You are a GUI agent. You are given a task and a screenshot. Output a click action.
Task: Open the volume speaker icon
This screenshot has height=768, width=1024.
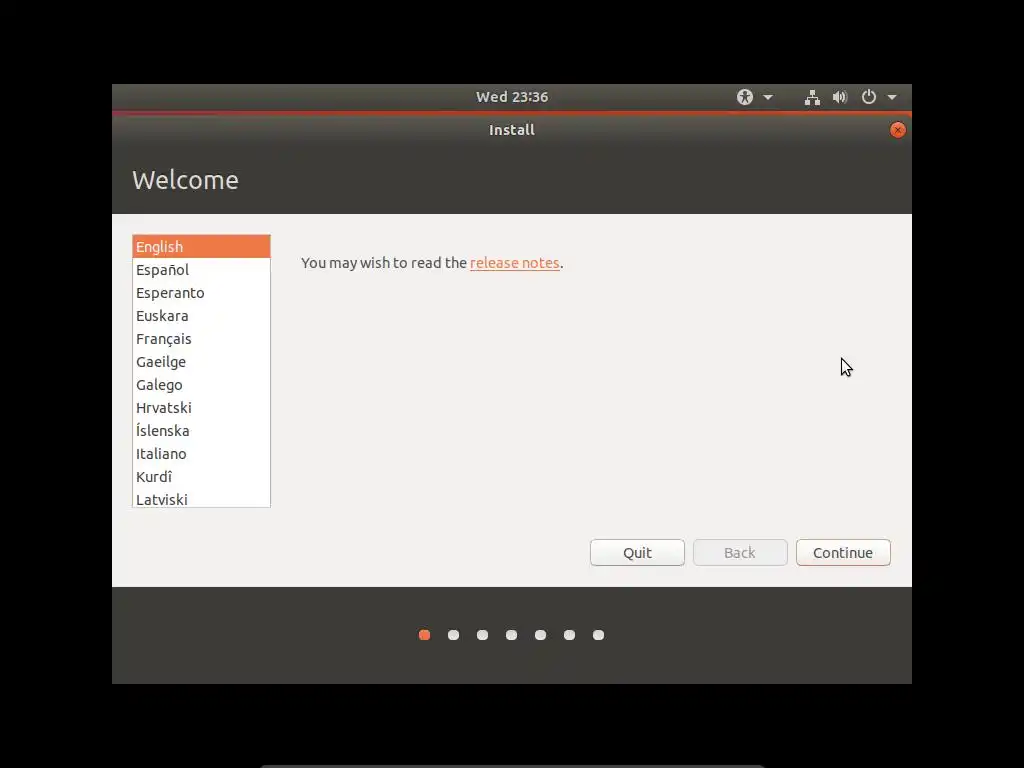coord(840,97)
